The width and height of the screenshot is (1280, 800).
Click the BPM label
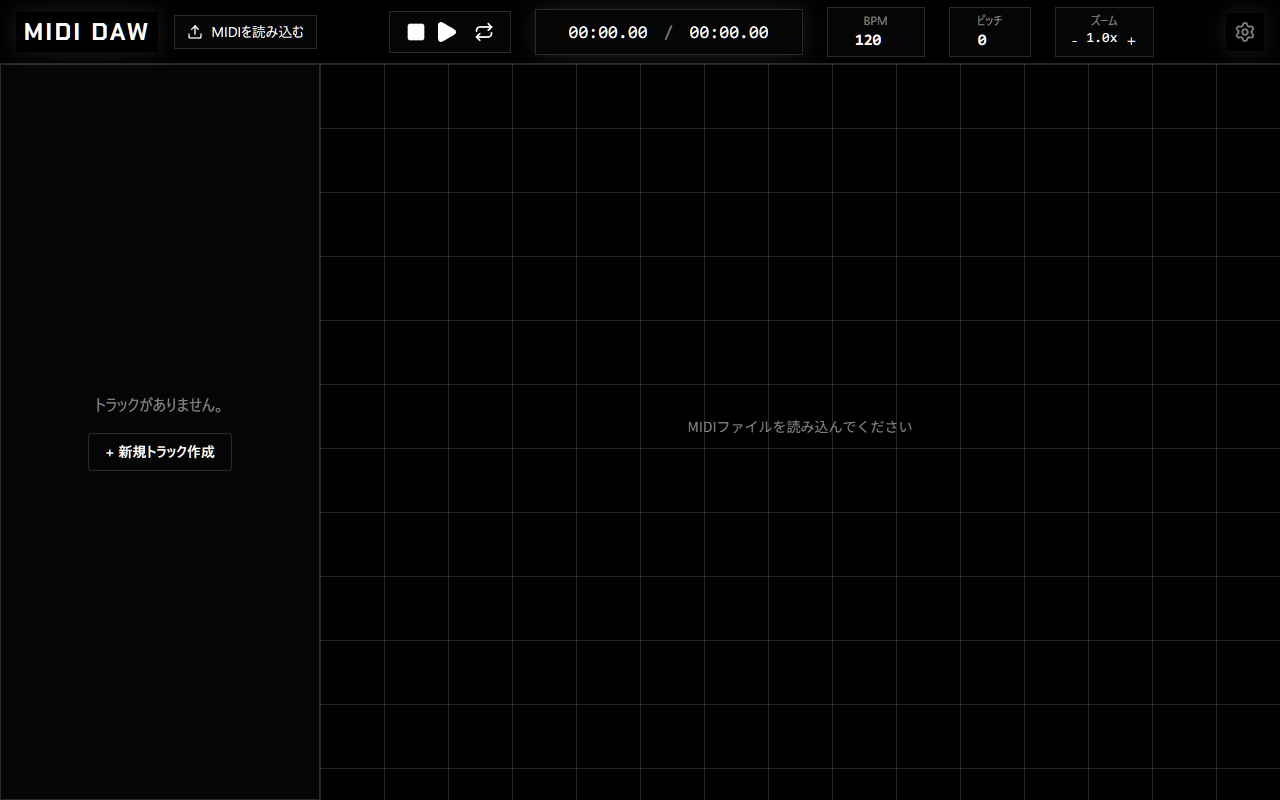(x=875, y=20)
